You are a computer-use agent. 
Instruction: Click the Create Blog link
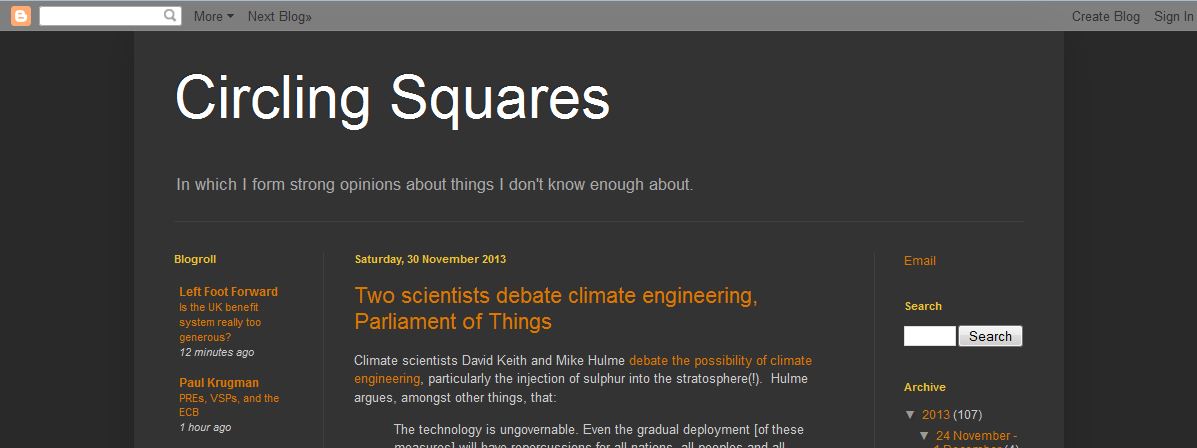(1105, 16)
